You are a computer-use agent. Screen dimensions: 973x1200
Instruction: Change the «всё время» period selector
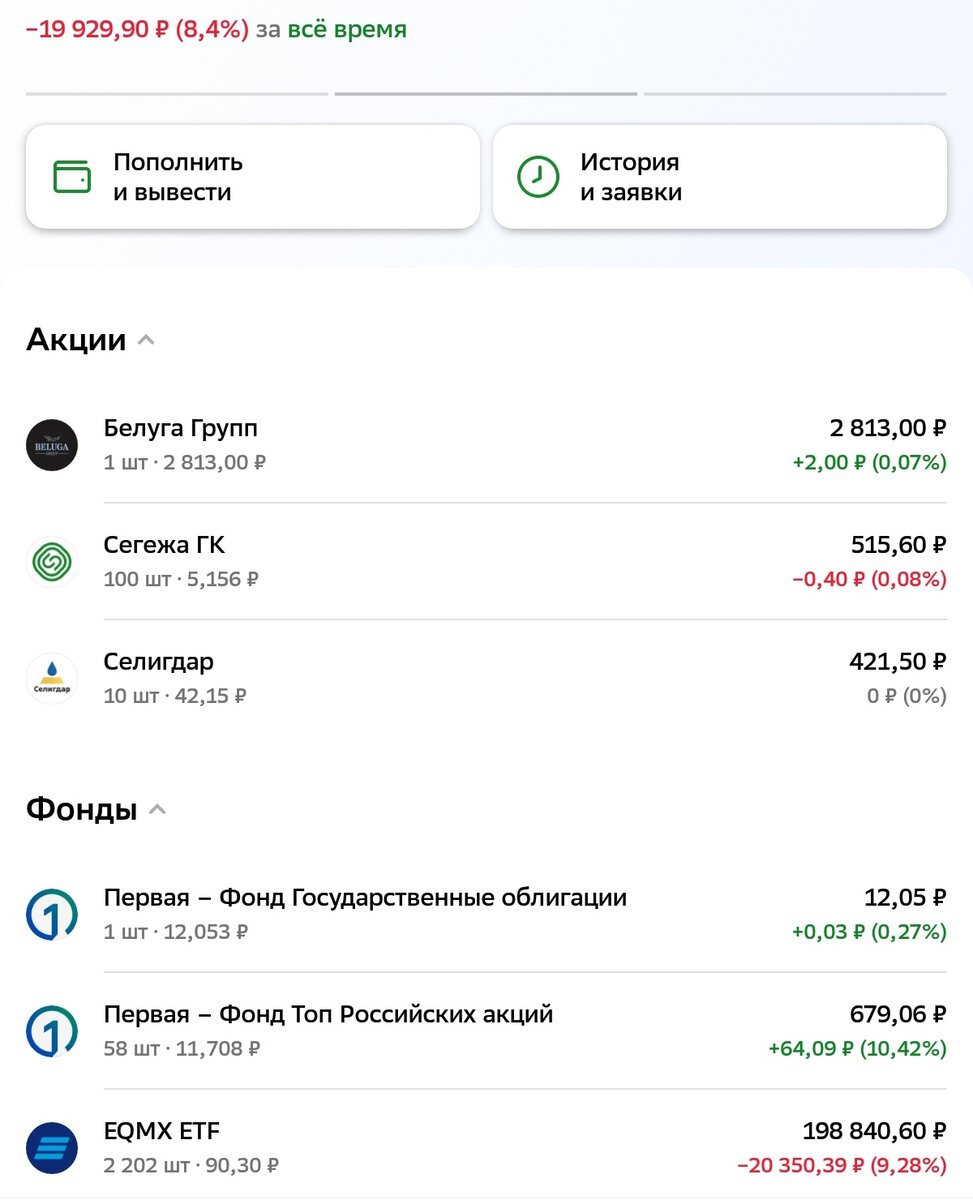click(347, 30)
